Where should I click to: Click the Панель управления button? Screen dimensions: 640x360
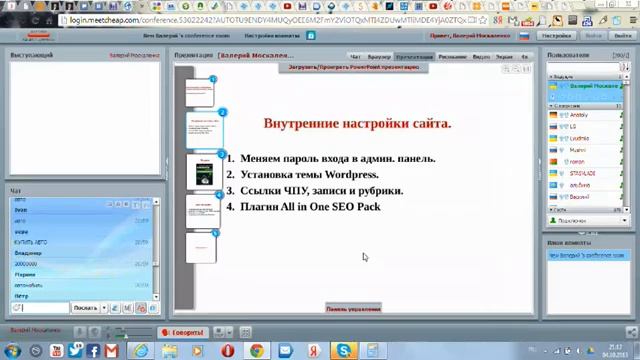point(353,309)
